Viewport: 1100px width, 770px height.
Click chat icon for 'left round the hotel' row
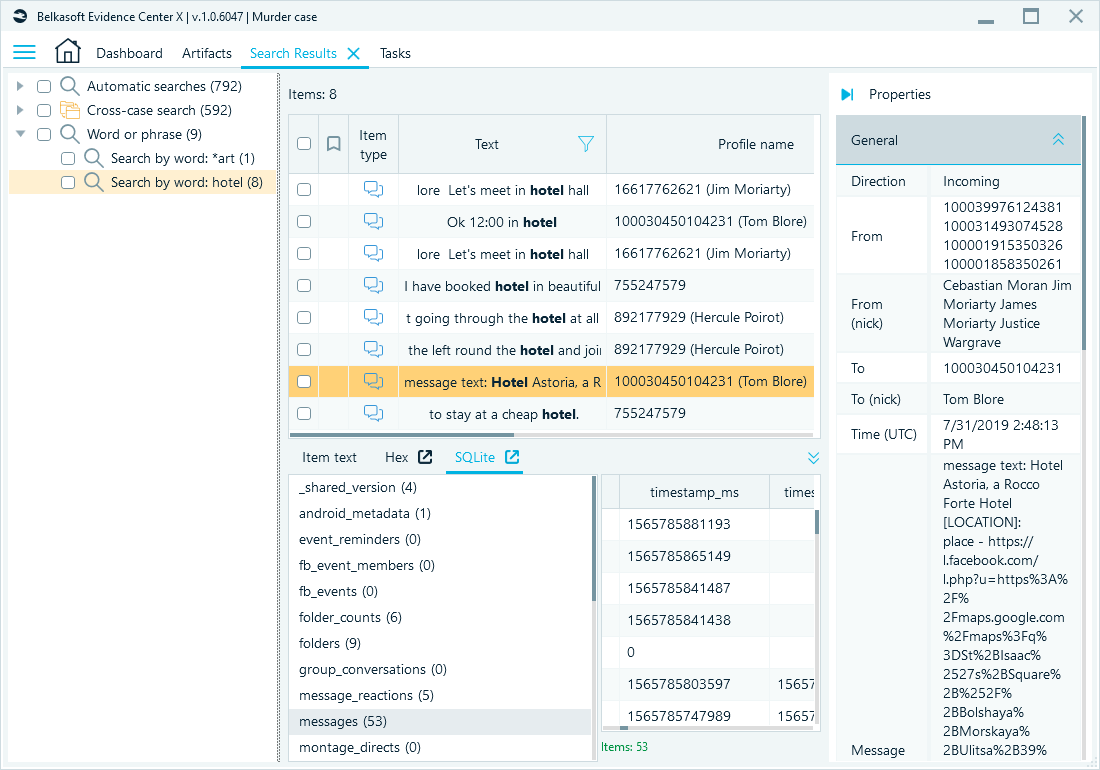(x=373, y=349)
